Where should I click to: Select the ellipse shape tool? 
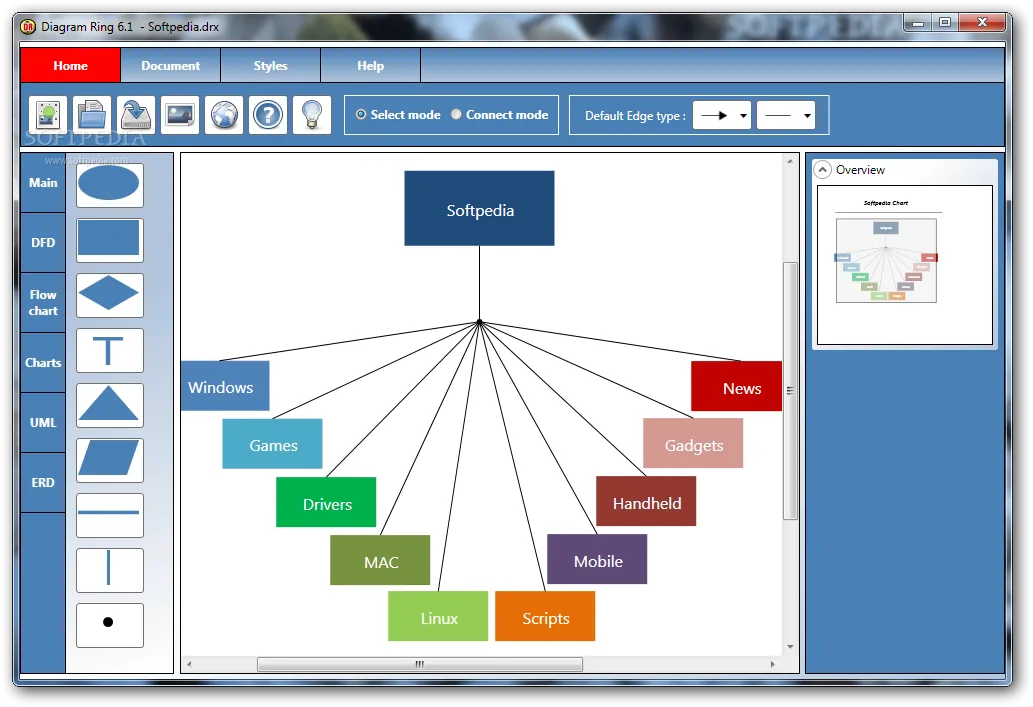click(109, 185)
